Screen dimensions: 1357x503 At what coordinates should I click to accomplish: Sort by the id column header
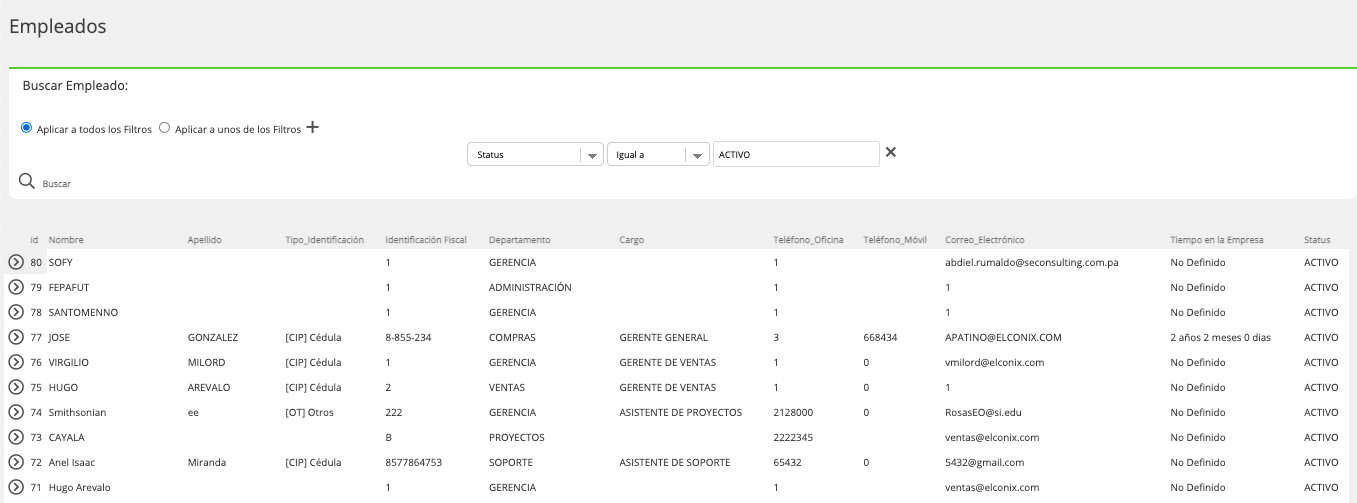[35, 240]
